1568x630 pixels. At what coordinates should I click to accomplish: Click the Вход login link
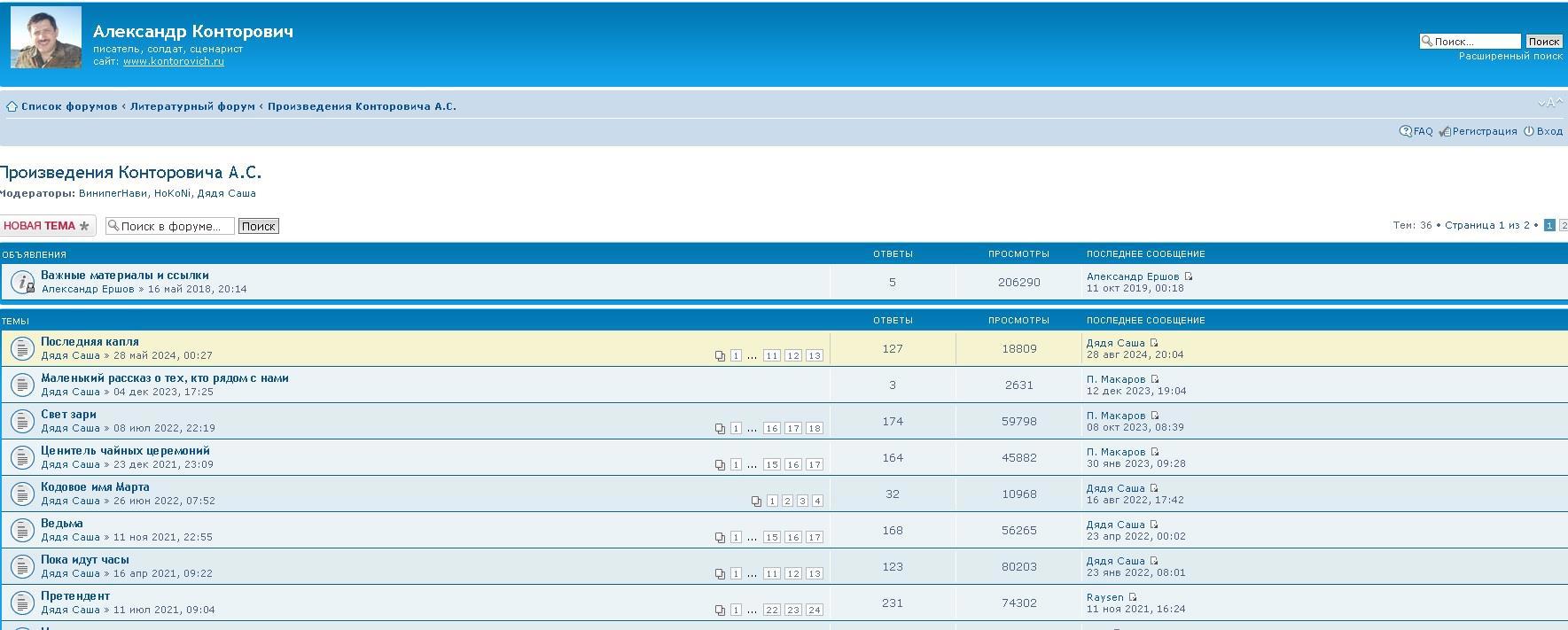(1549, 131)
